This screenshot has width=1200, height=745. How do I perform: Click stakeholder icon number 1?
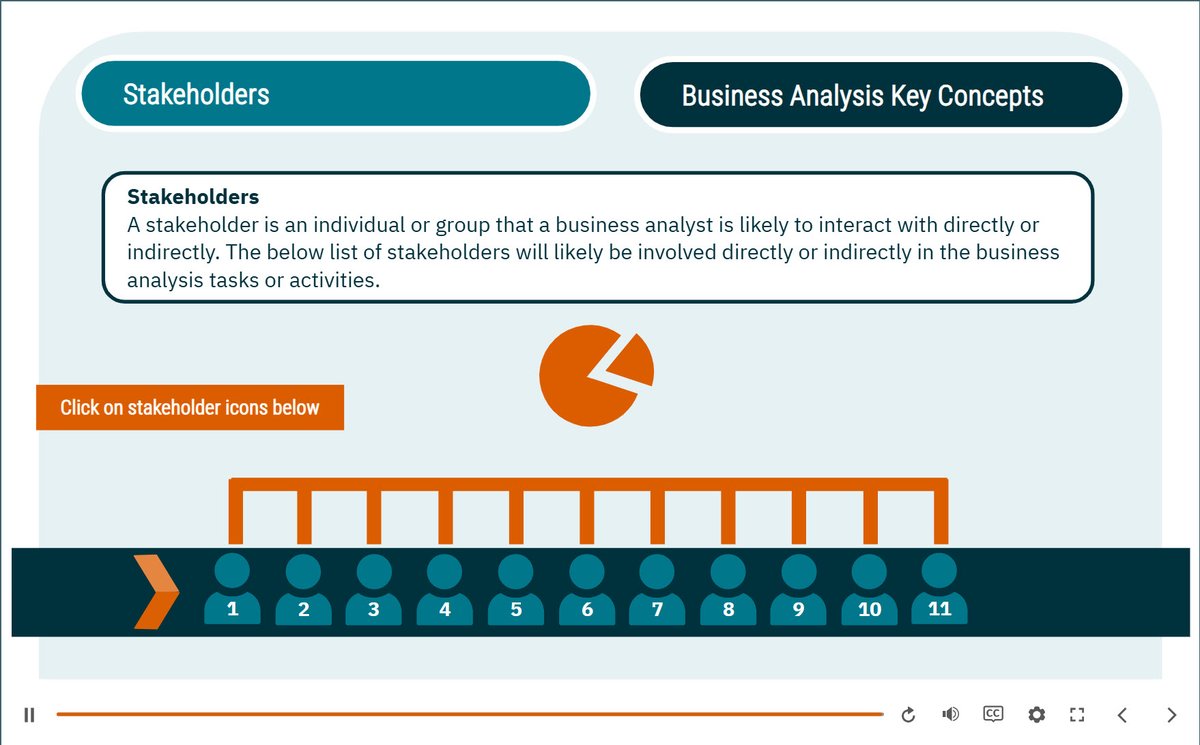[x=232, y=590]
